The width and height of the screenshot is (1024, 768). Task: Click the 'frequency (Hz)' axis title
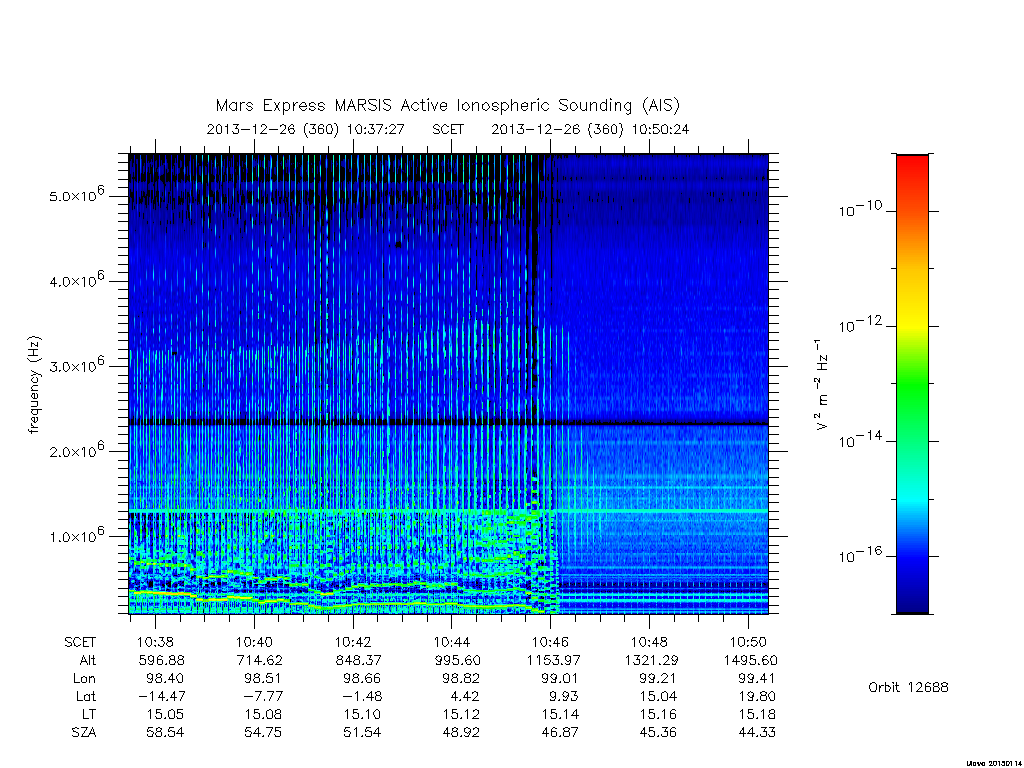[x=35, y=384]
